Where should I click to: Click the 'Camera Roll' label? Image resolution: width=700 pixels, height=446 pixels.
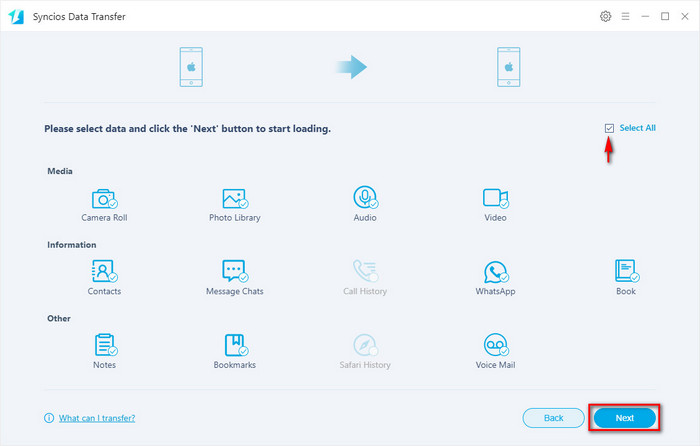(x=104, y=218)
